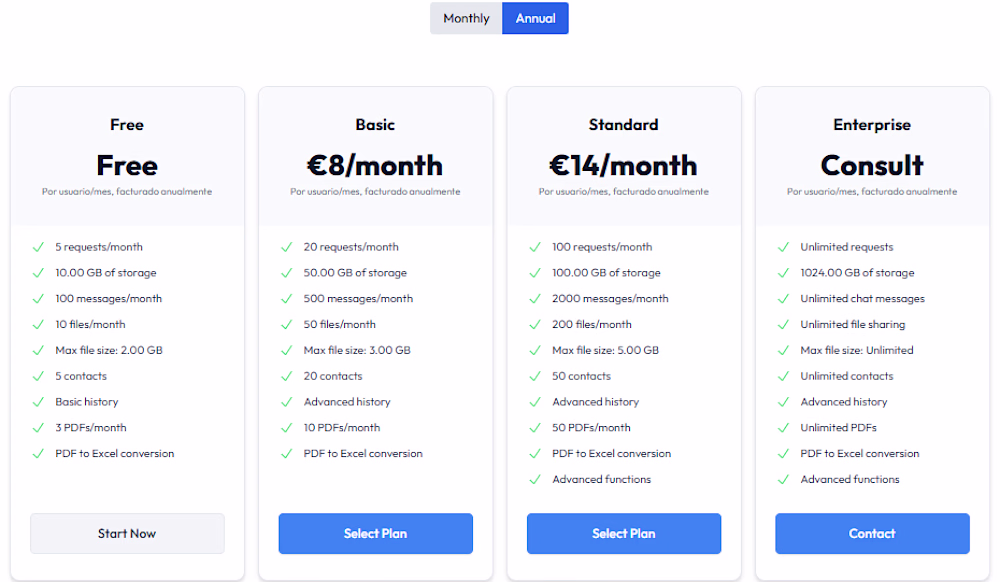Click checkmark beside Unlimited requests
The width and height of the screenshot is (1000, 582).
click(x=783, y=247)
